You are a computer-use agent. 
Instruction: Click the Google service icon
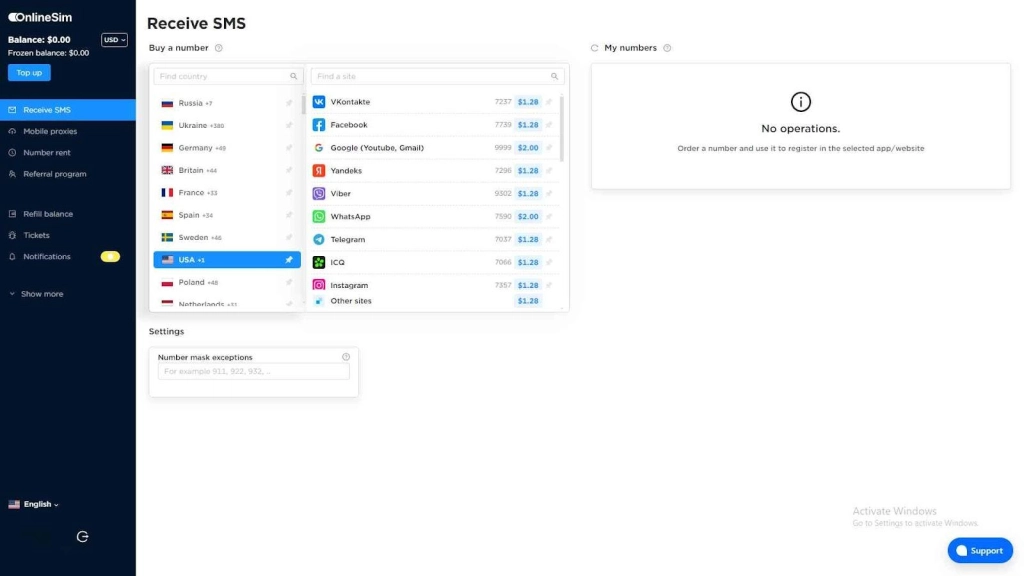[x=319, y=148]
